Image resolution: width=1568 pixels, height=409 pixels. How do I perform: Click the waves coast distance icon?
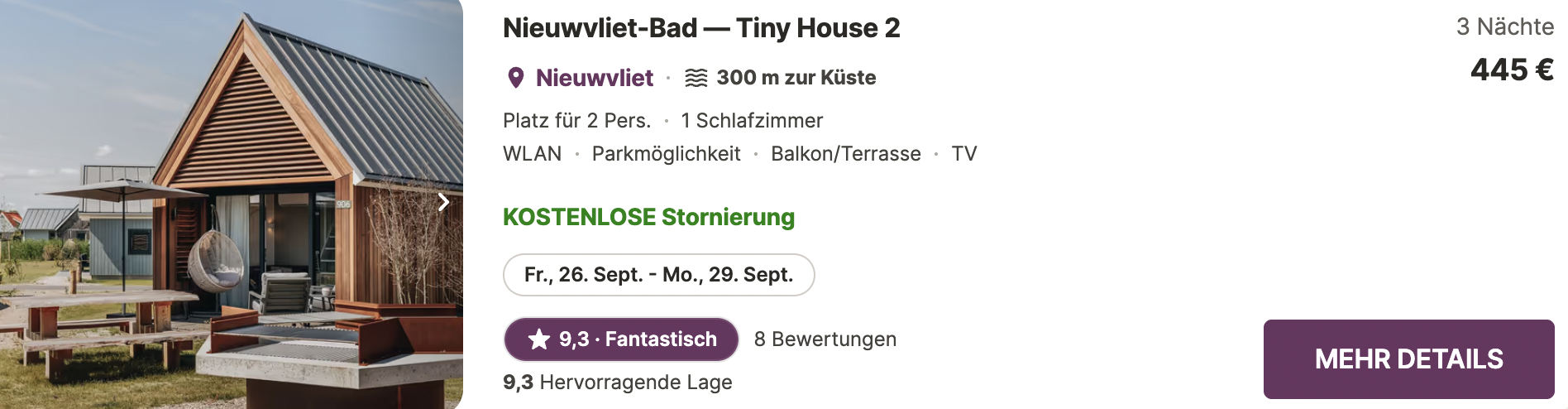696,78
